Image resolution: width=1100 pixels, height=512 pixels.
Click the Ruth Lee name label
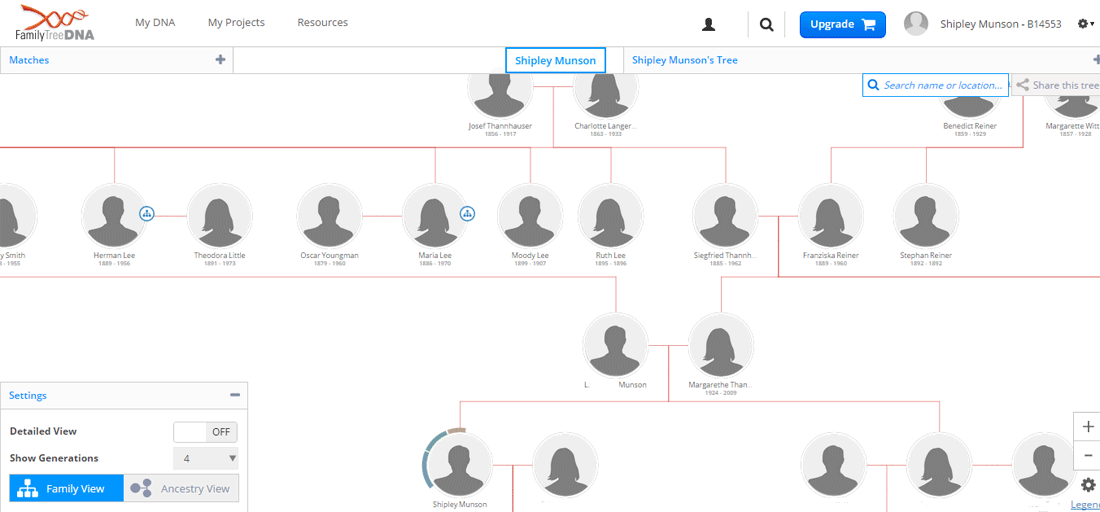click(x=610, y=255)
